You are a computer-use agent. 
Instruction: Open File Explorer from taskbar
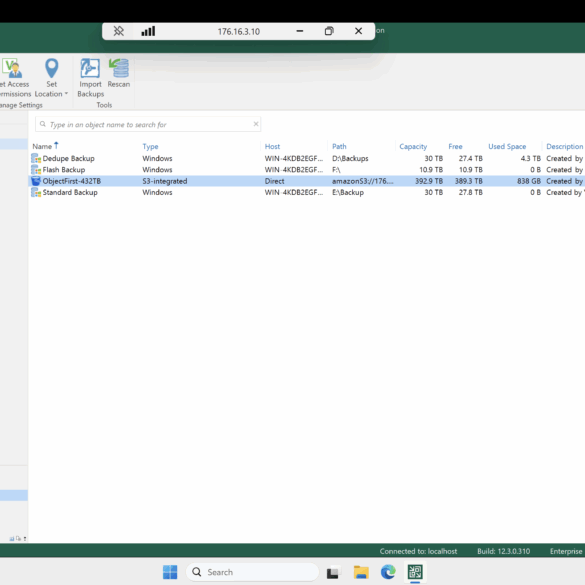pos(361,572)
